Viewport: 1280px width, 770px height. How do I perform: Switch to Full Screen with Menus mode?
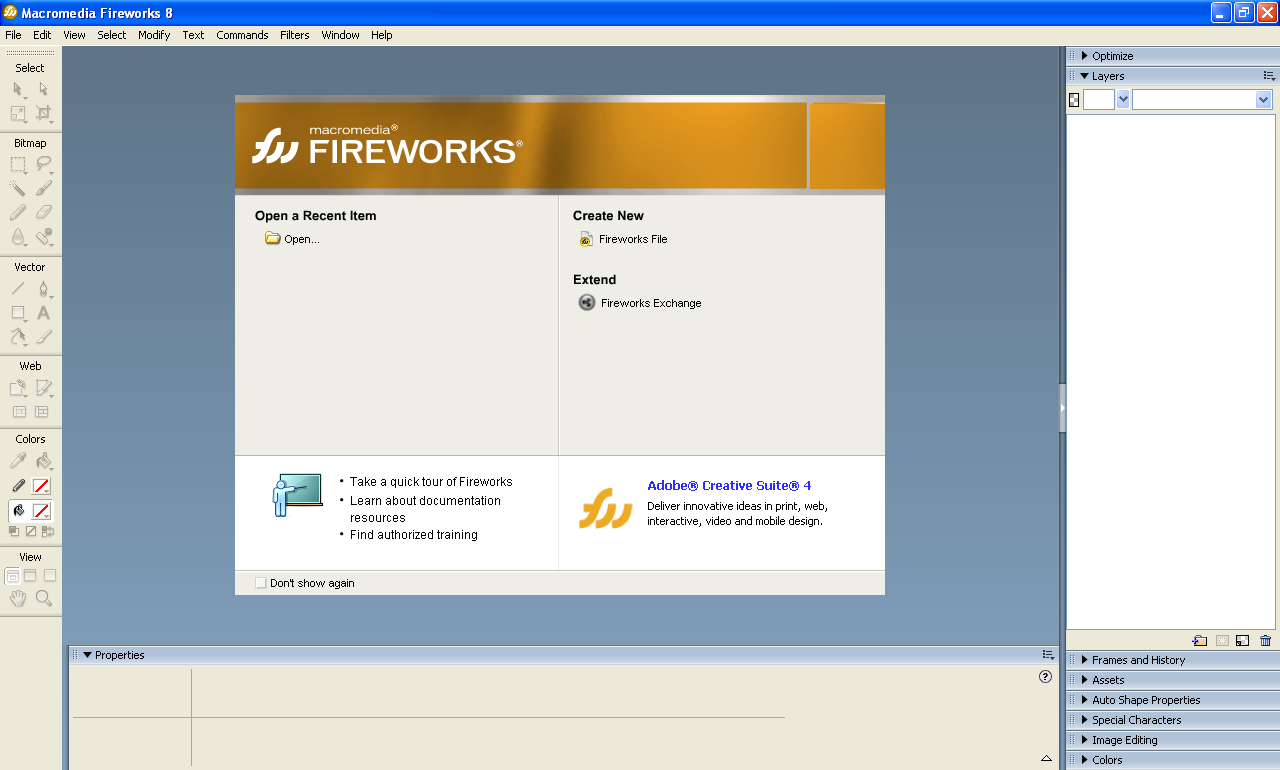[x=30, y=575]
